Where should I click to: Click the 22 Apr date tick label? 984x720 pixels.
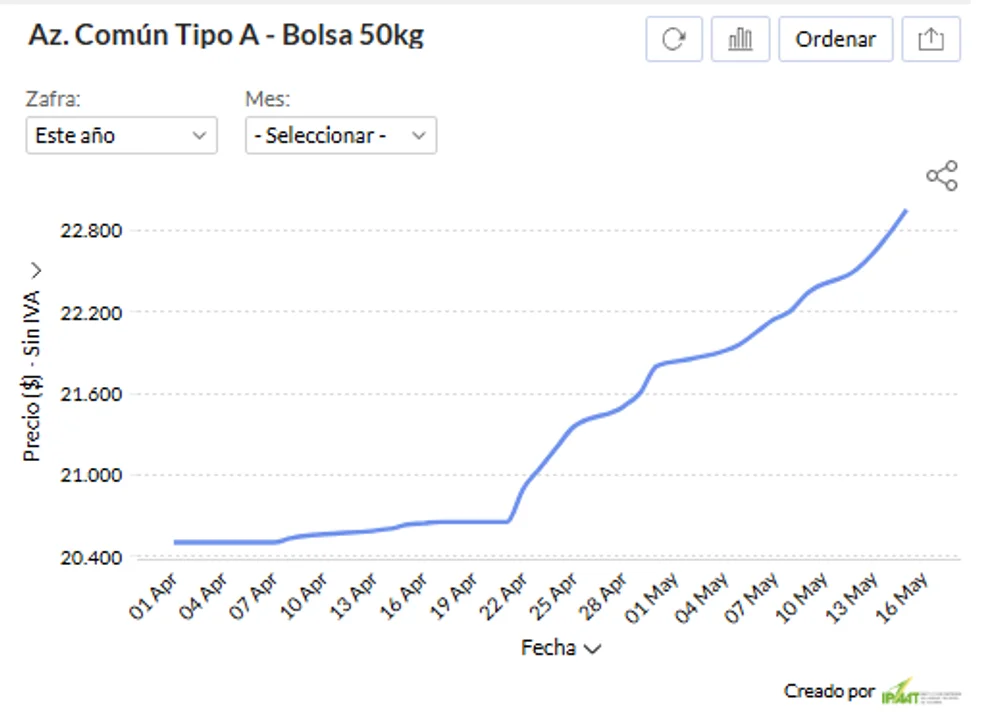pyautogui.click(x=507, y=596)
